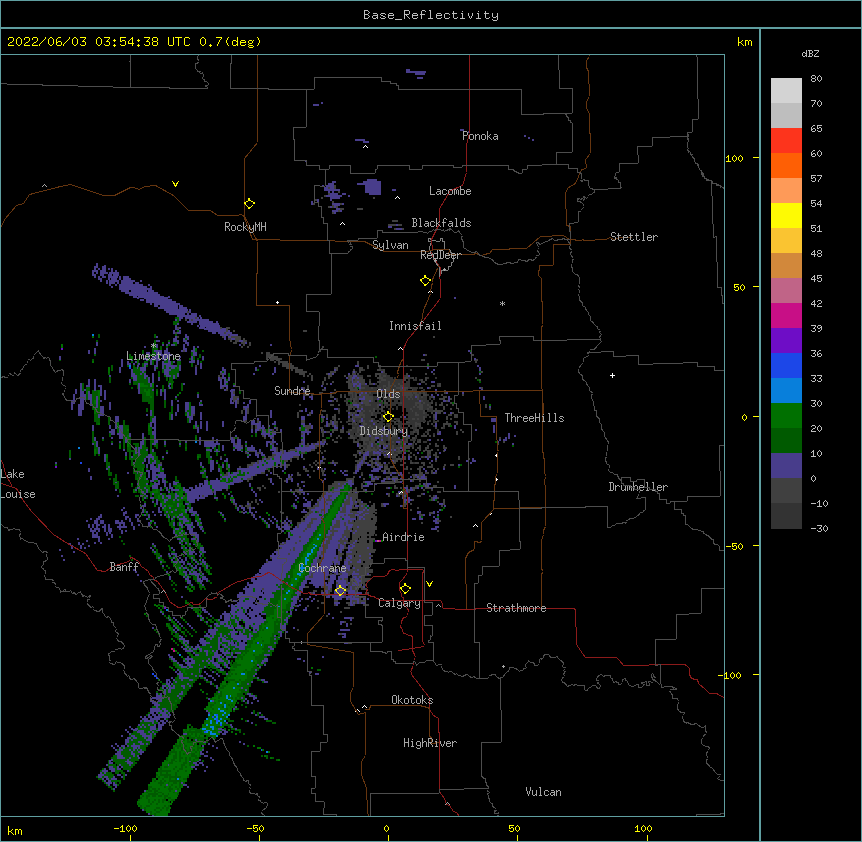Click the Cochrane label

322,568
